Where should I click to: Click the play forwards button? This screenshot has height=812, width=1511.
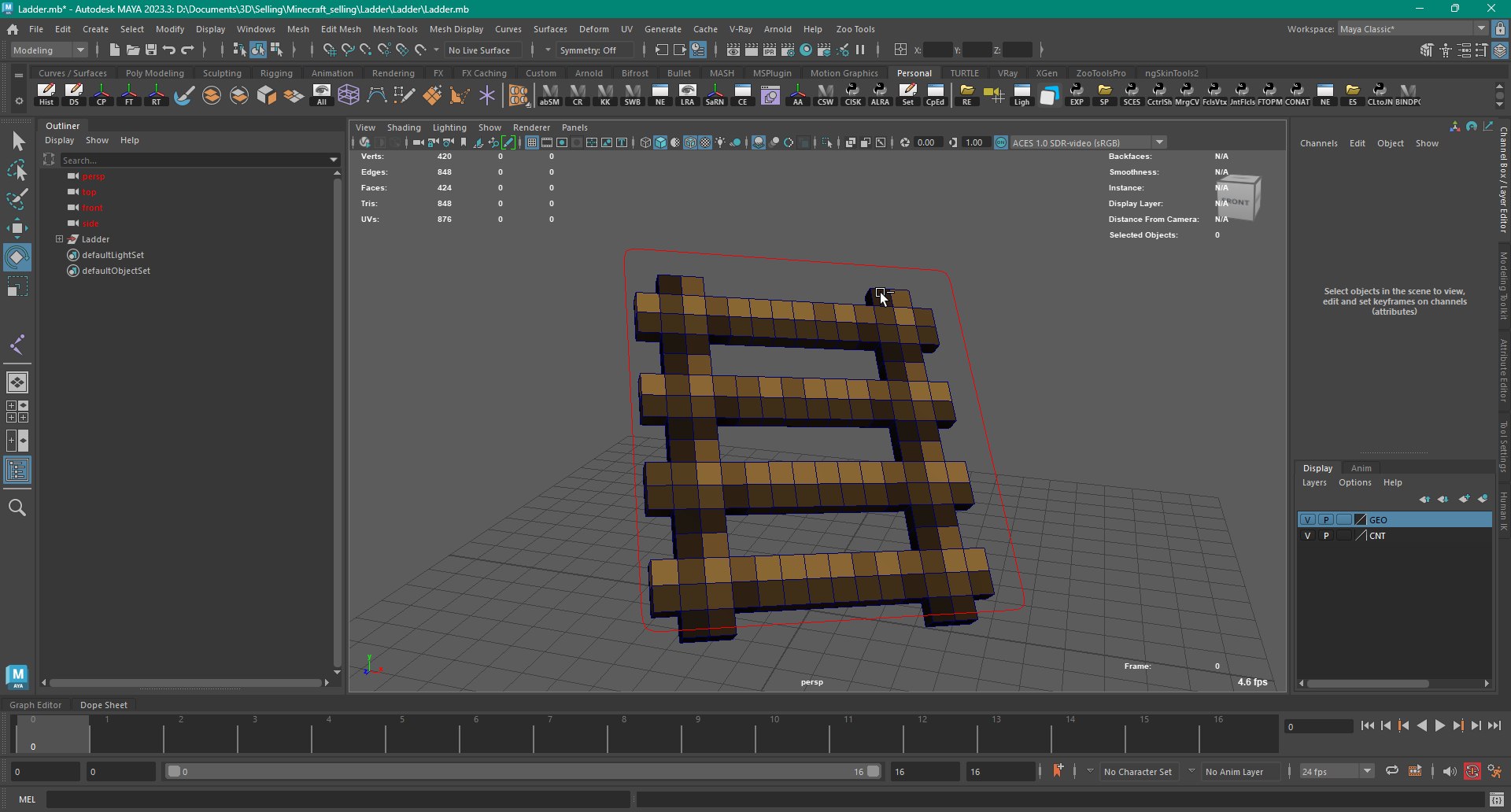tap(1440, 726)
